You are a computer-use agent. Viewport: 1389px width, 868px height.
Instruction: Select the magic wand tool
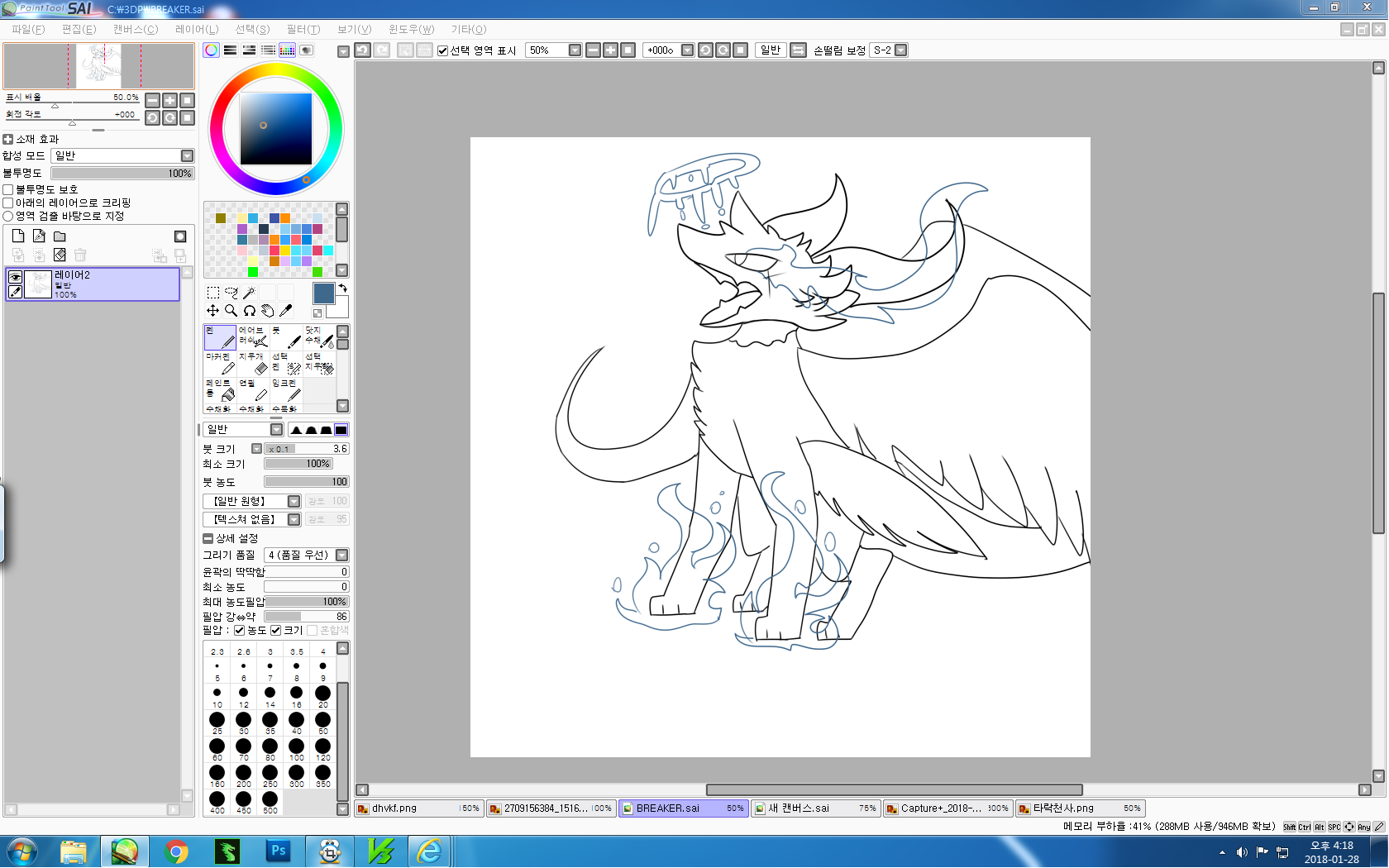[x=249, y=293]
